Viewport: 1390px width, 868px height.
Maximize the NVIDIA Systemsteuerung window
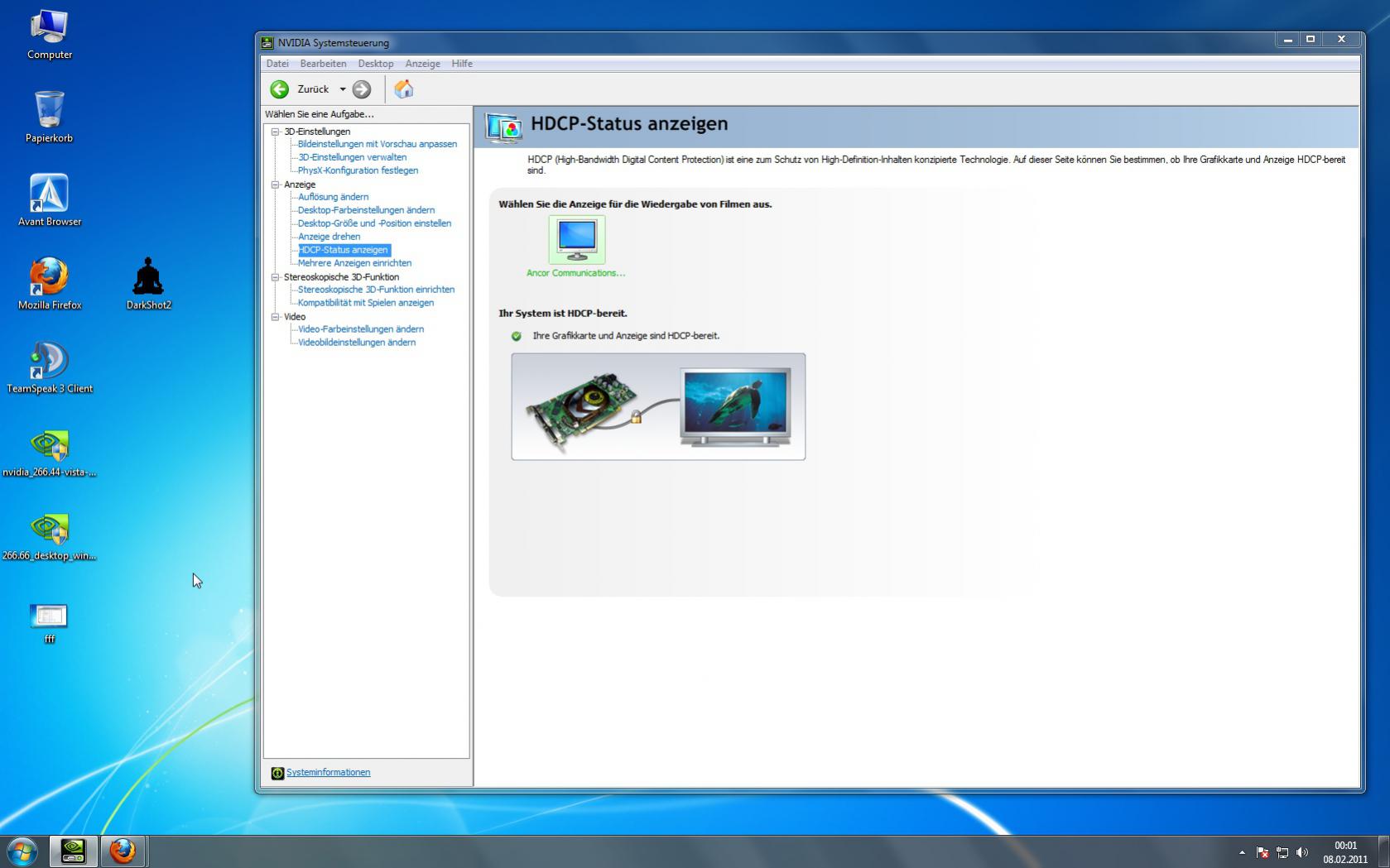coord(1311,40)
